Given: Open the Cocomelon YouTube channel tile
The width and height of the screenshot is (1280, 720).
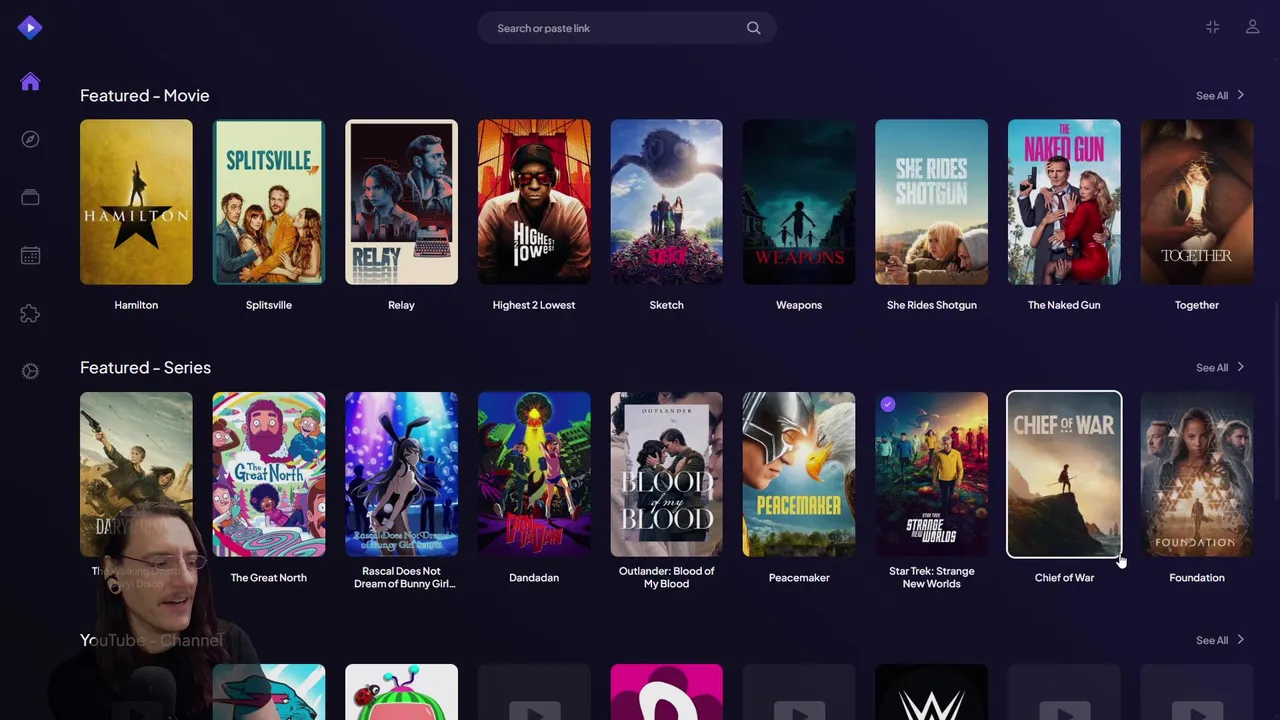Looking at the screenshot, I should pyautogui.click(x=401, y=692).
